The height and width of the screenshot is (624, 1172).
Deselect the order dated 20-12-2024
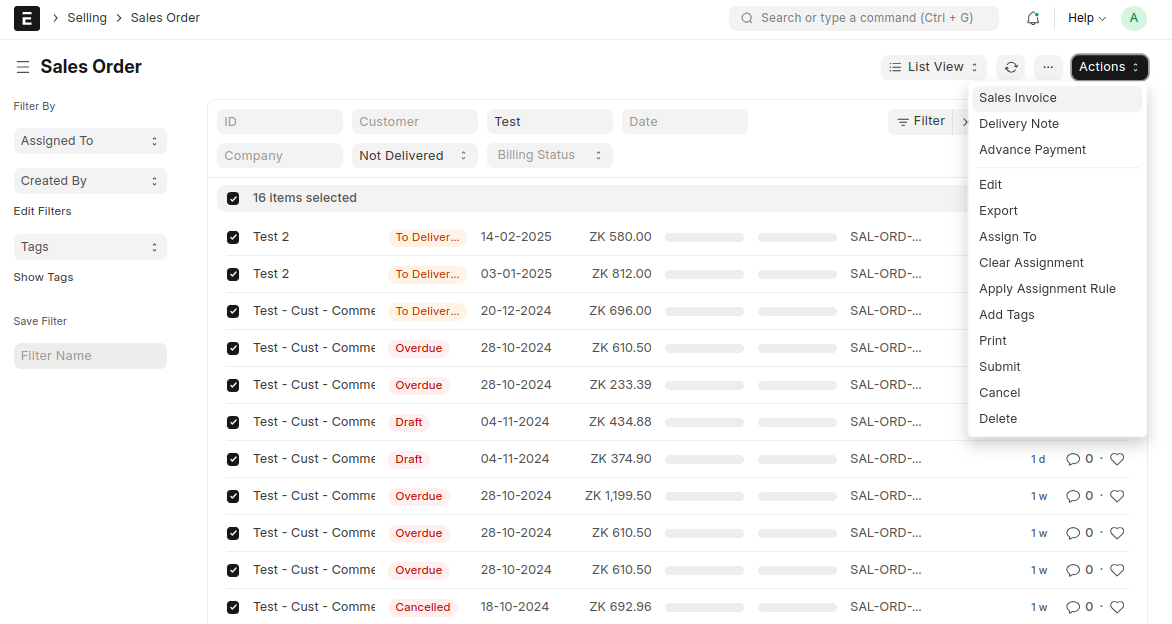(x=233, y=311)
